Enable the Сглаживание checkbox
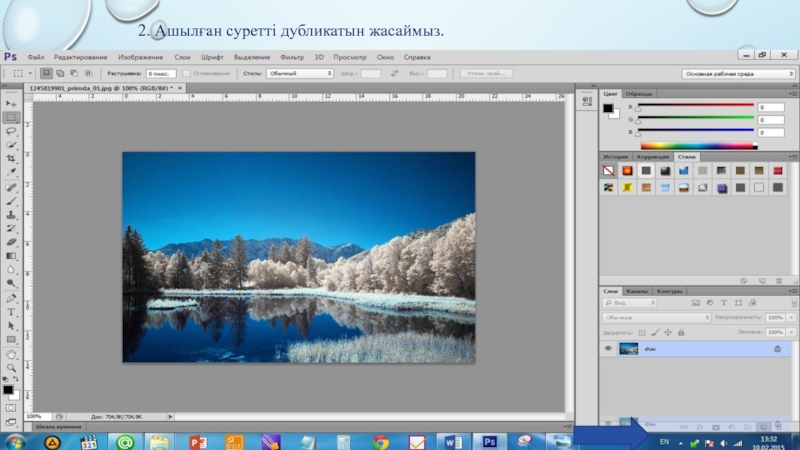Screen dimensions: 800x450 tap(187, 73)
